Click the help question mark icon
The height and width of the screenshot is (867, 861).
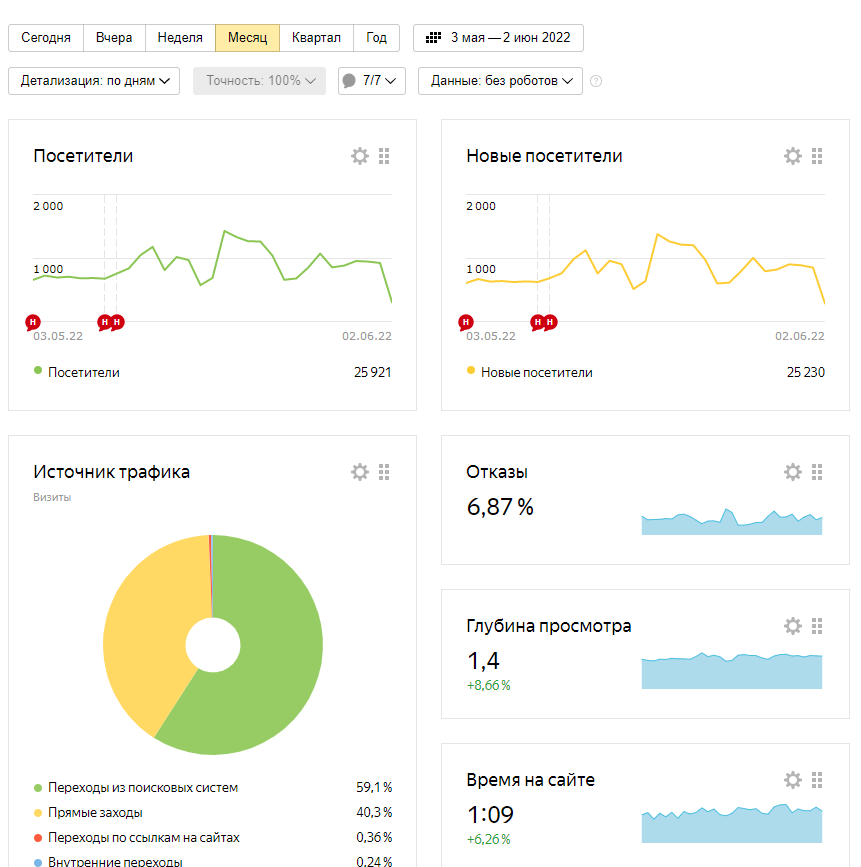point(596,81)
